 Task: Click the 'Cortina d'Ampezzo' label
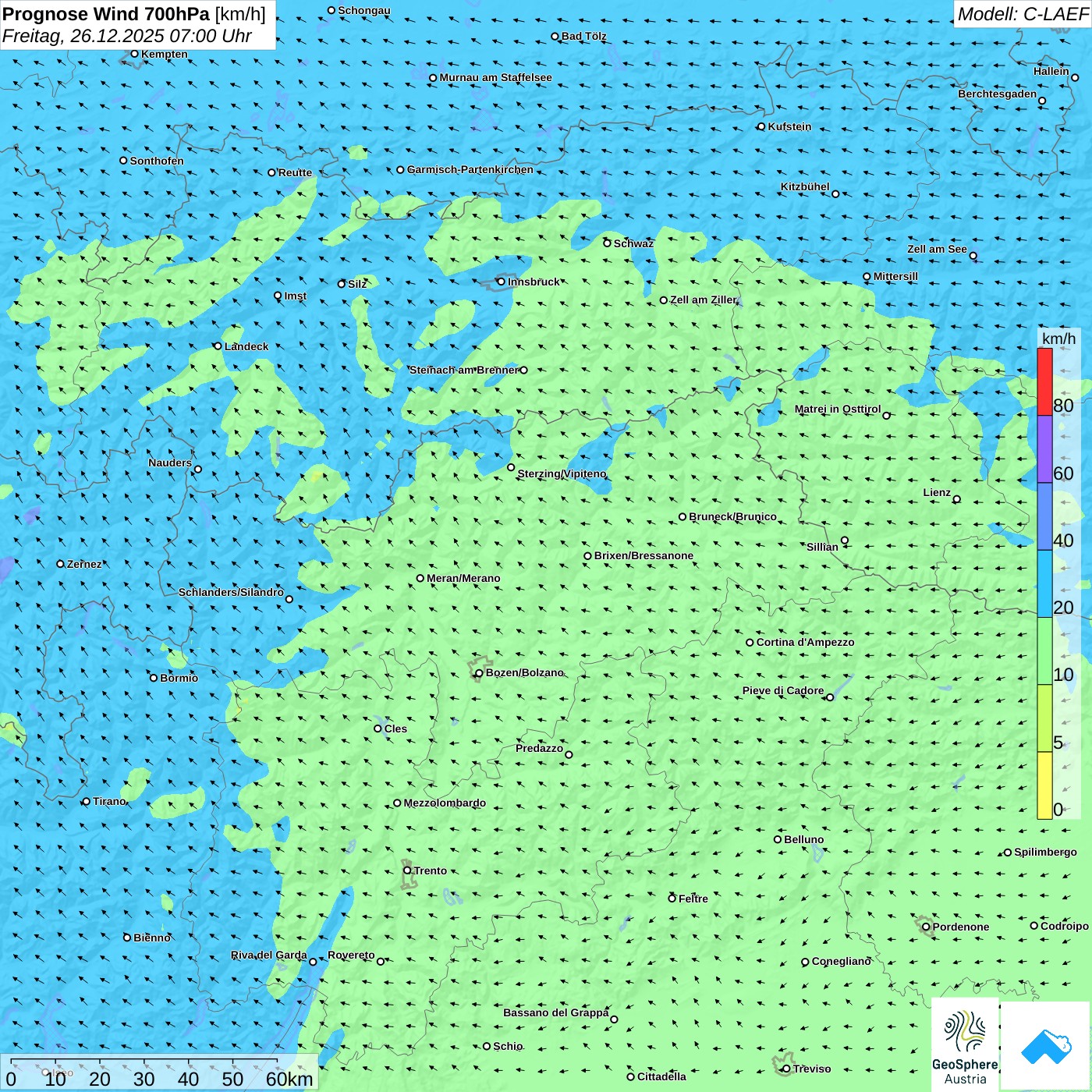(805, 643)
